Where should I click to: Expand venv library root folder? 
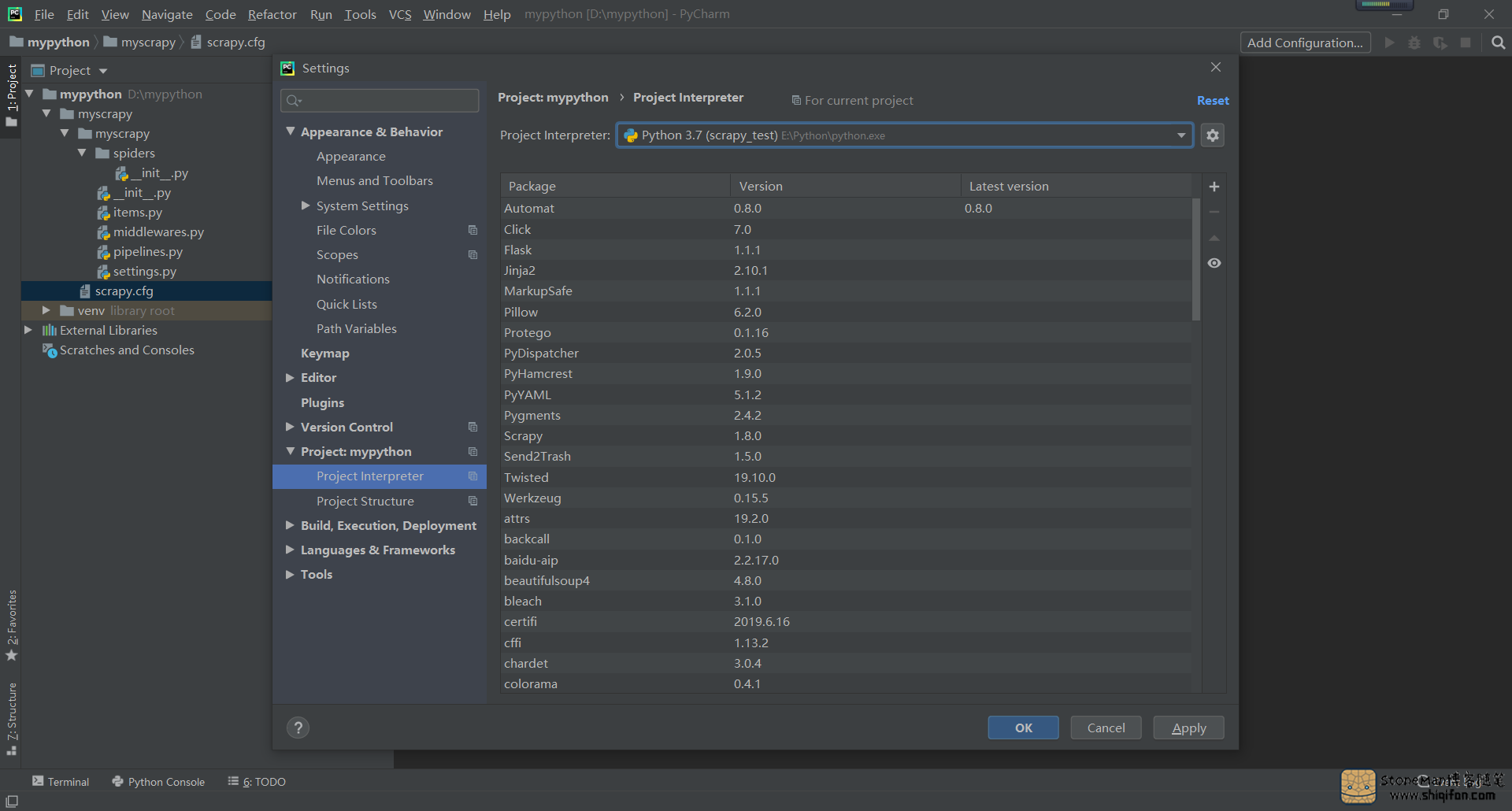coord(46,311)
